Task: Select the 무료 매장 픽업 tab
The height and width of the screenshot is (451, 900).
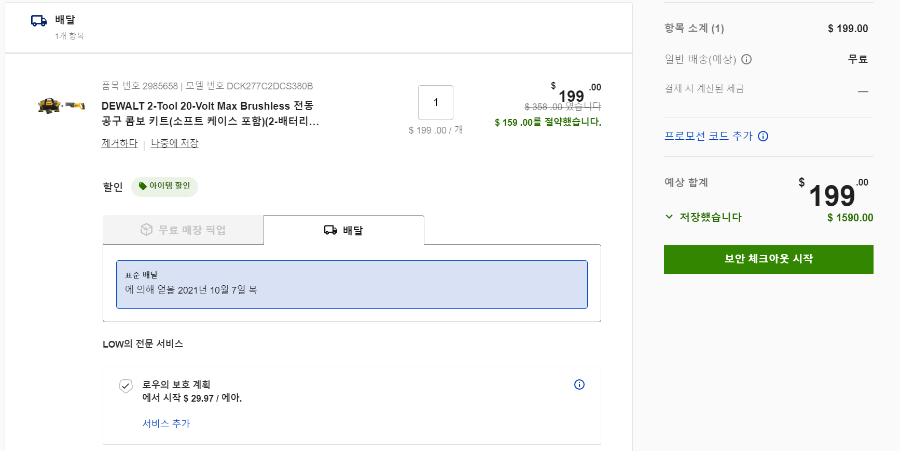Action: 183,230
